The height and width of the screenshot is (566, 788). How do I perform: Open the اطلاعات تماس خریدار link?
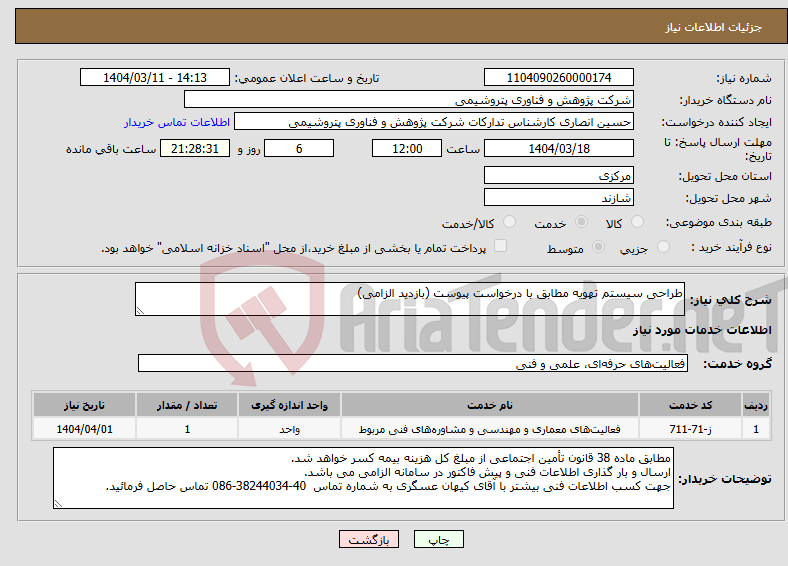[177, 122]
